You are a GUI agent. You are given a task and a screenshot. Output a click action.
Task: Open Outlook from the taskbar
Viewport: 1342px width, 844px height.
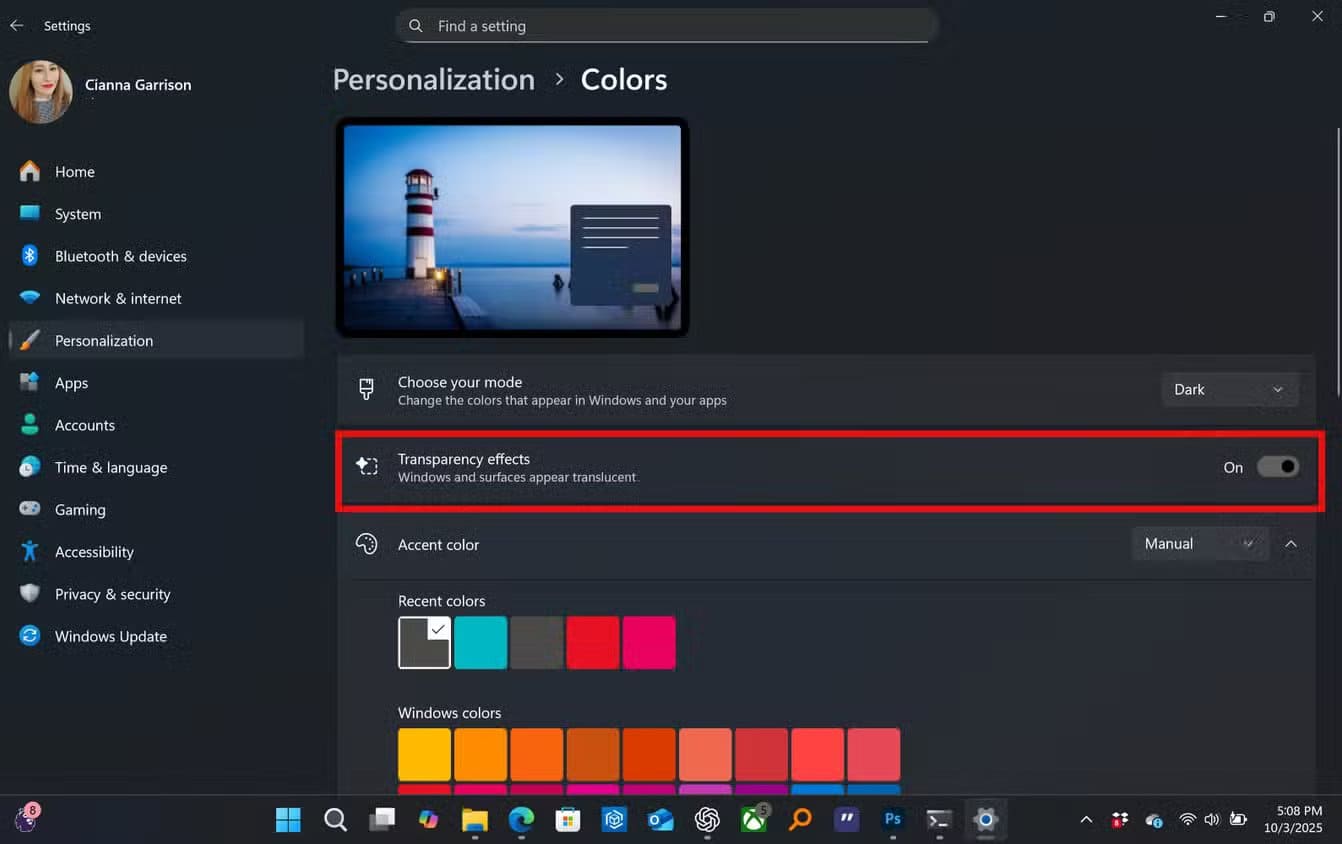point(660,820)
